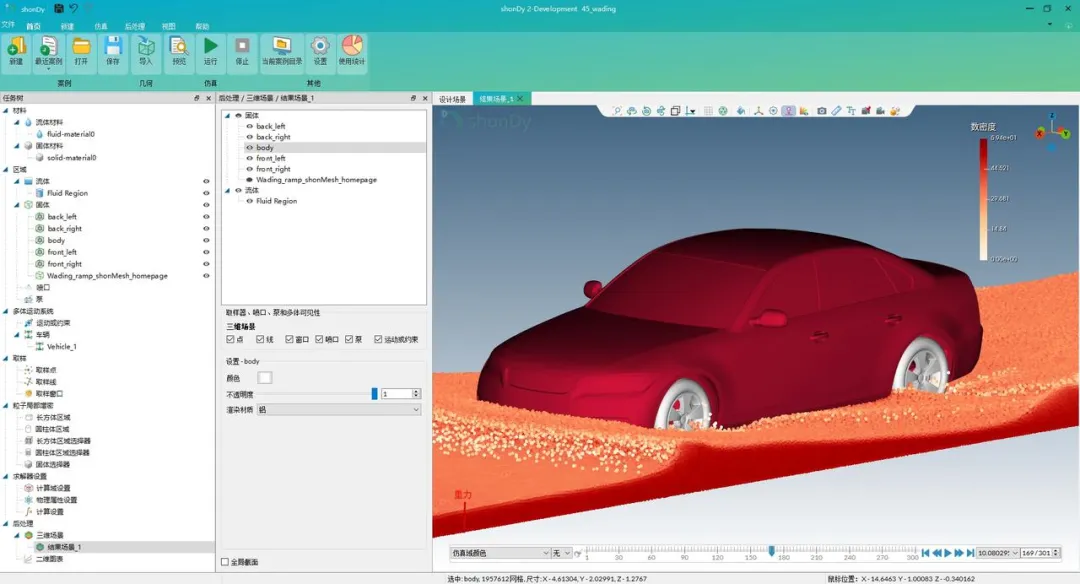Uncheck the 运动或约束 checkbox
The image size is (1080, 584).
378,339
